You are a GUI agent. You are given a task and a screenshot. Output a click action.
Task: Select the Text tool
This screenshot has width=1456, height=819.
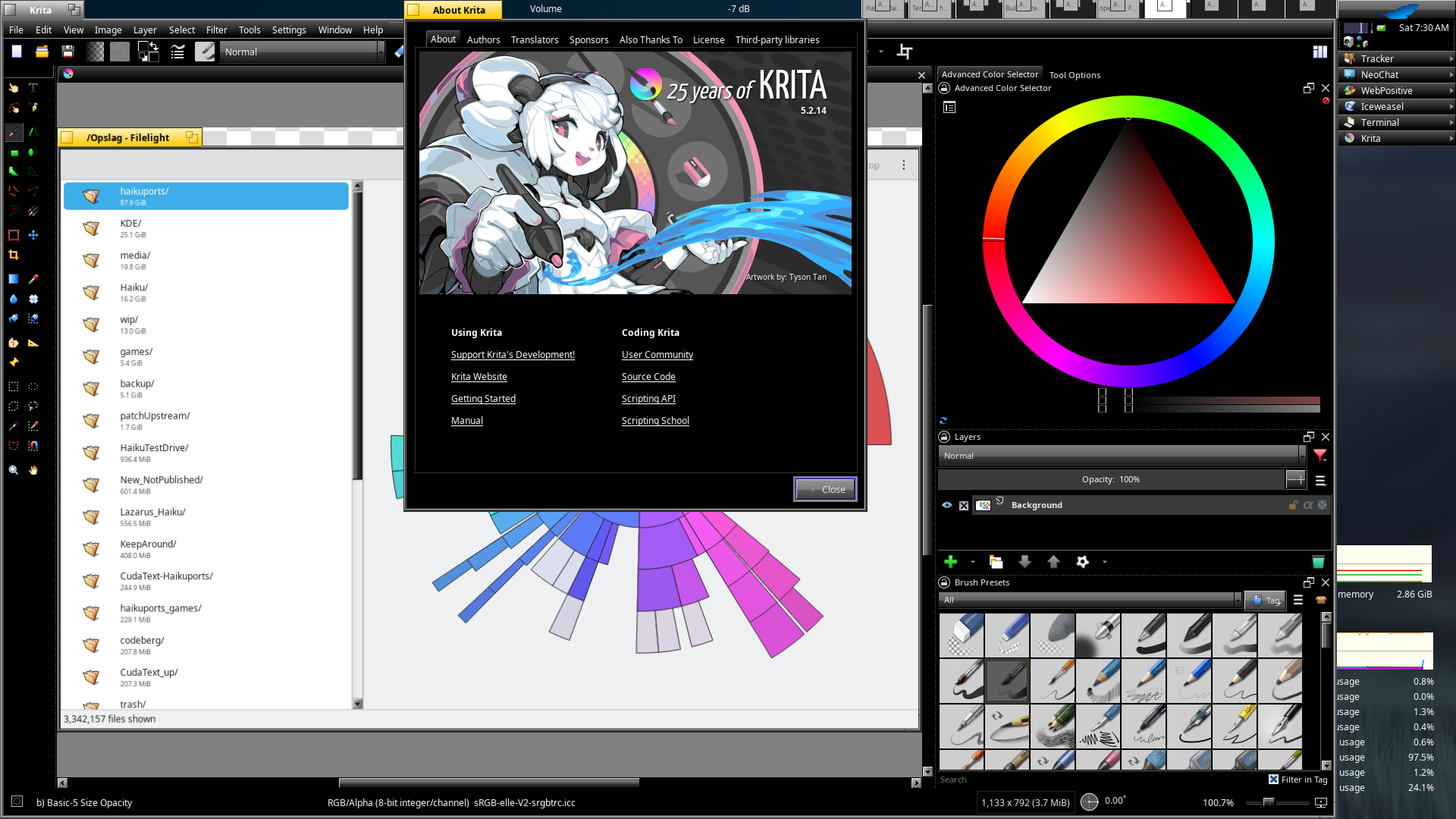[33, 88]
